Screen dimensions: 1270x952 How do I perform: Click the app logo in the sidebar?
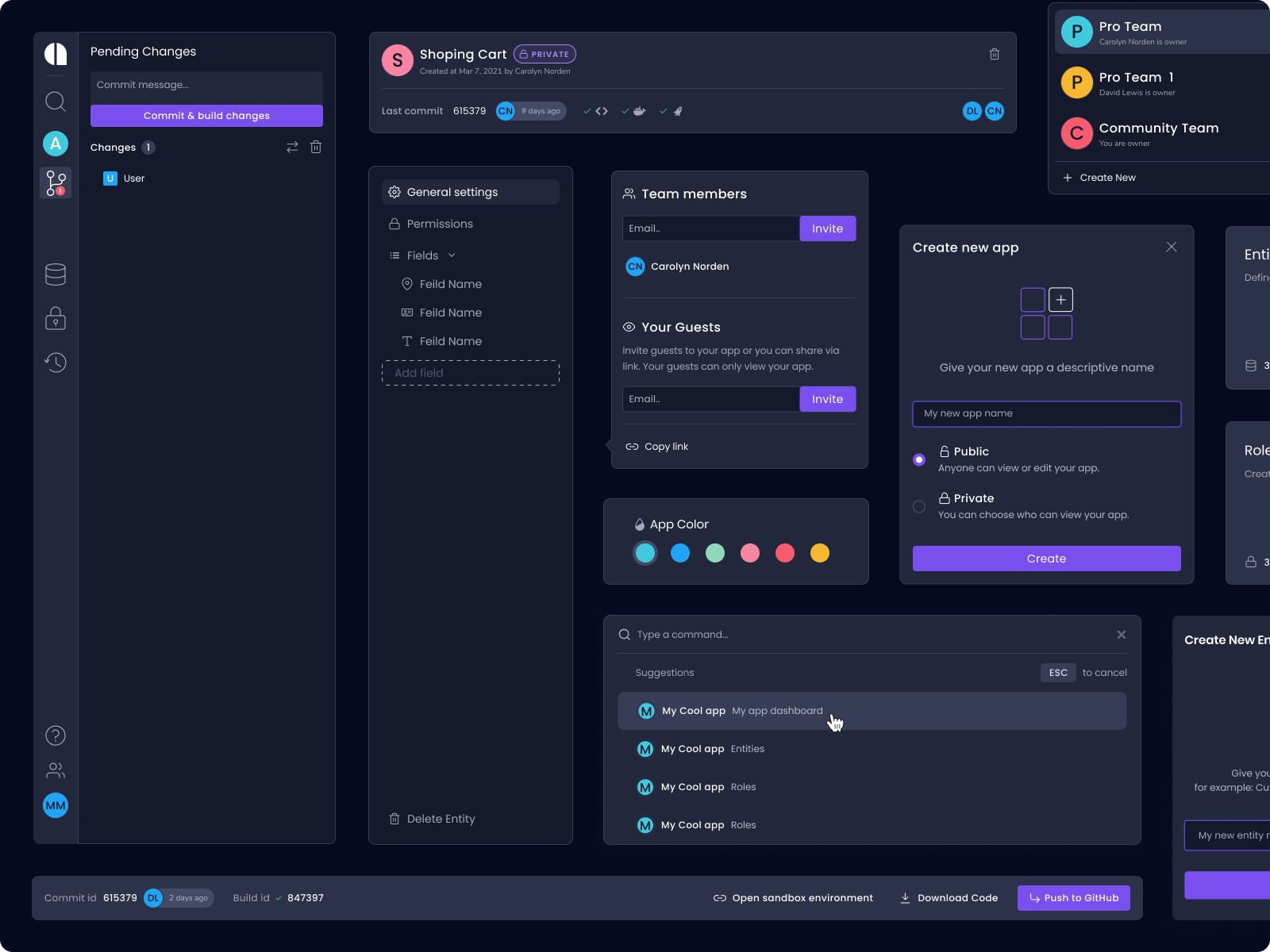pyautogui.click(x=56, y=54)
